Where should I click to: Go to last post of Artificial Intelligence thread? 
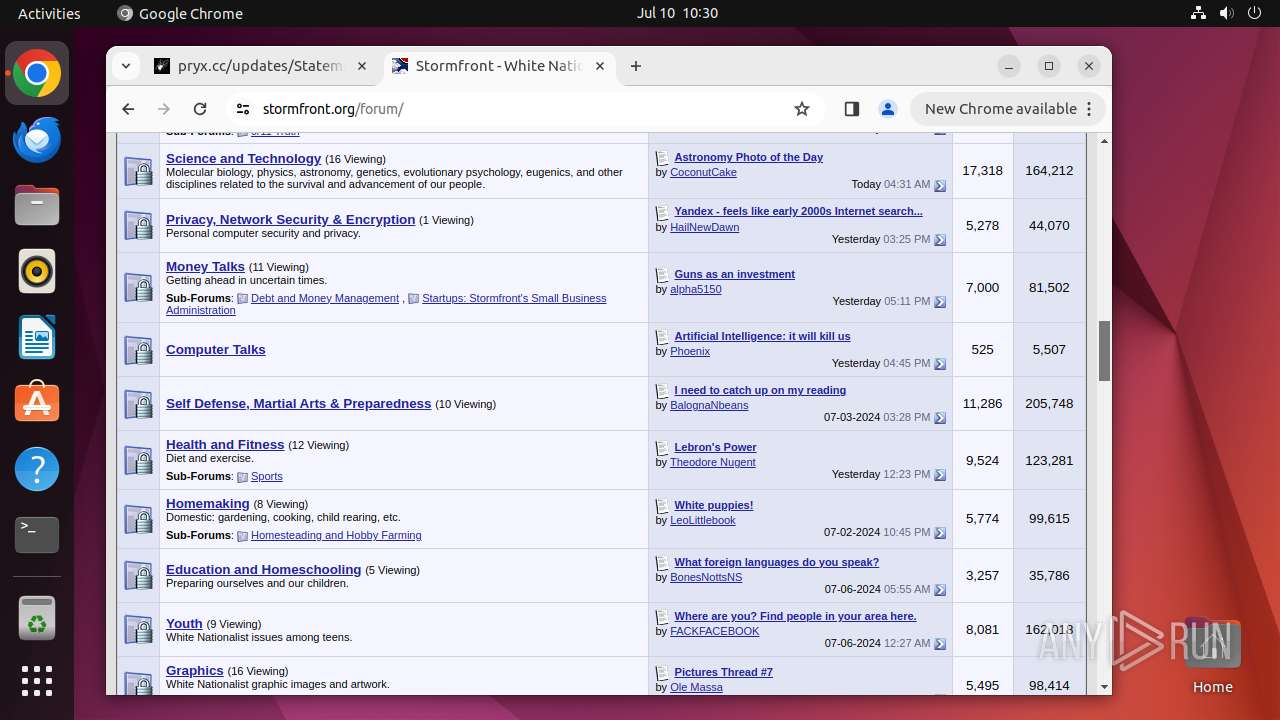coord(940,364)
